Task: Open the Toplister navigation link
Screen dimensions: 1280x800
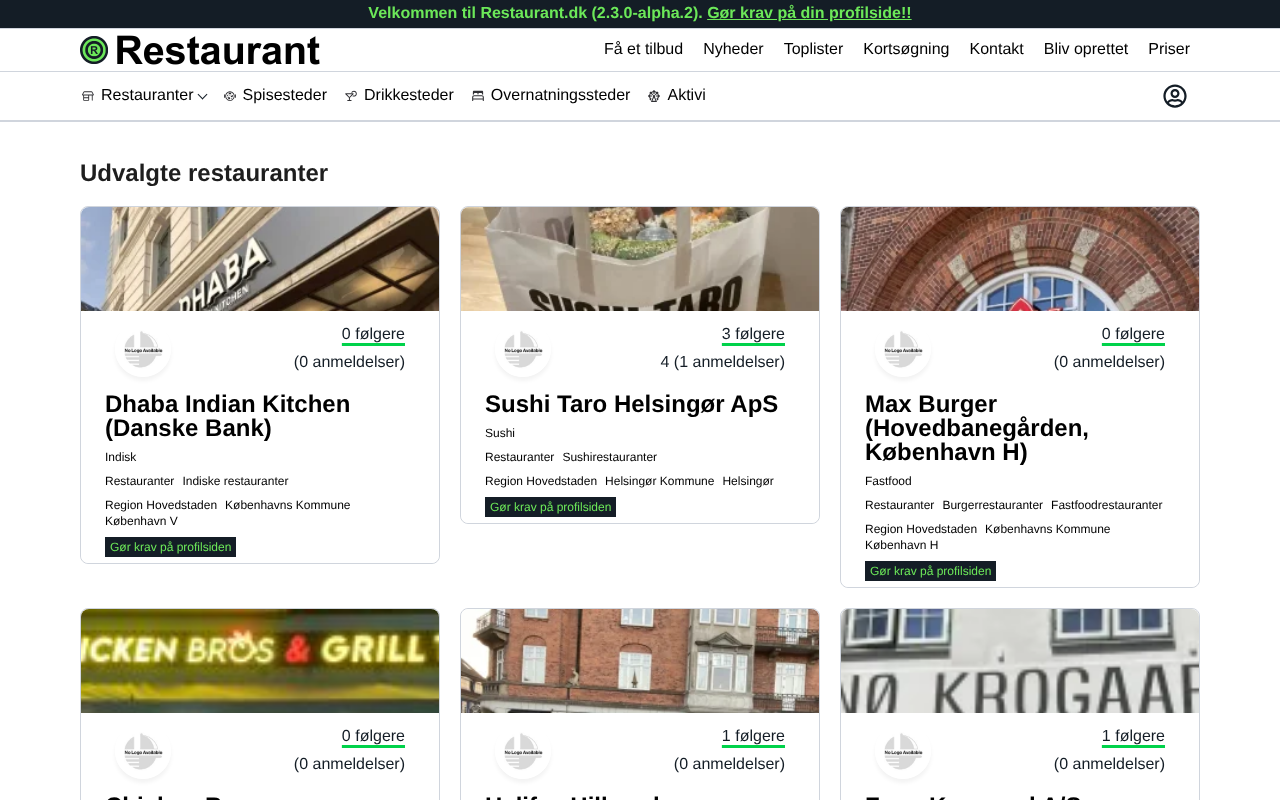Action: pos(813,49)
